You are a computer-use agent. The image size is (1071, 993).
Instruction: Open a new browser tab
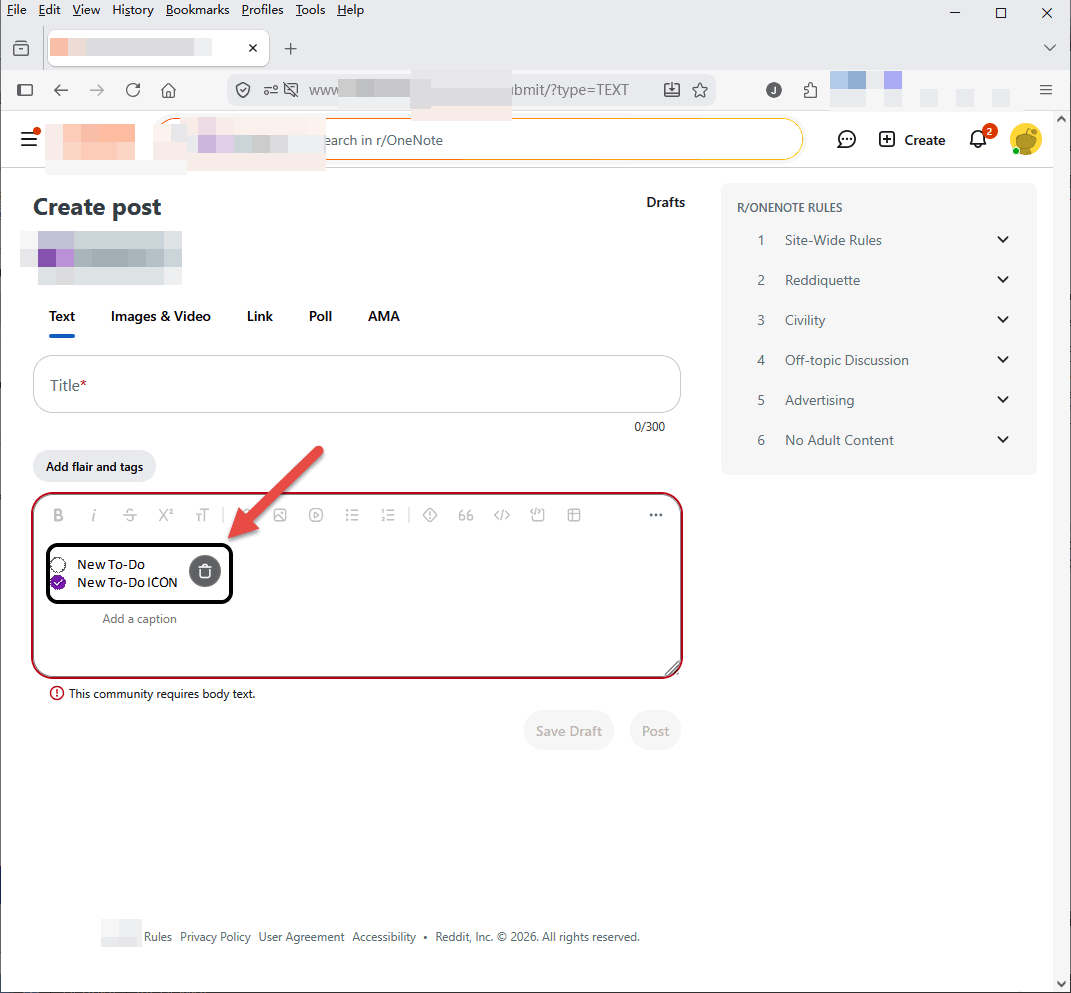point(290,48)
